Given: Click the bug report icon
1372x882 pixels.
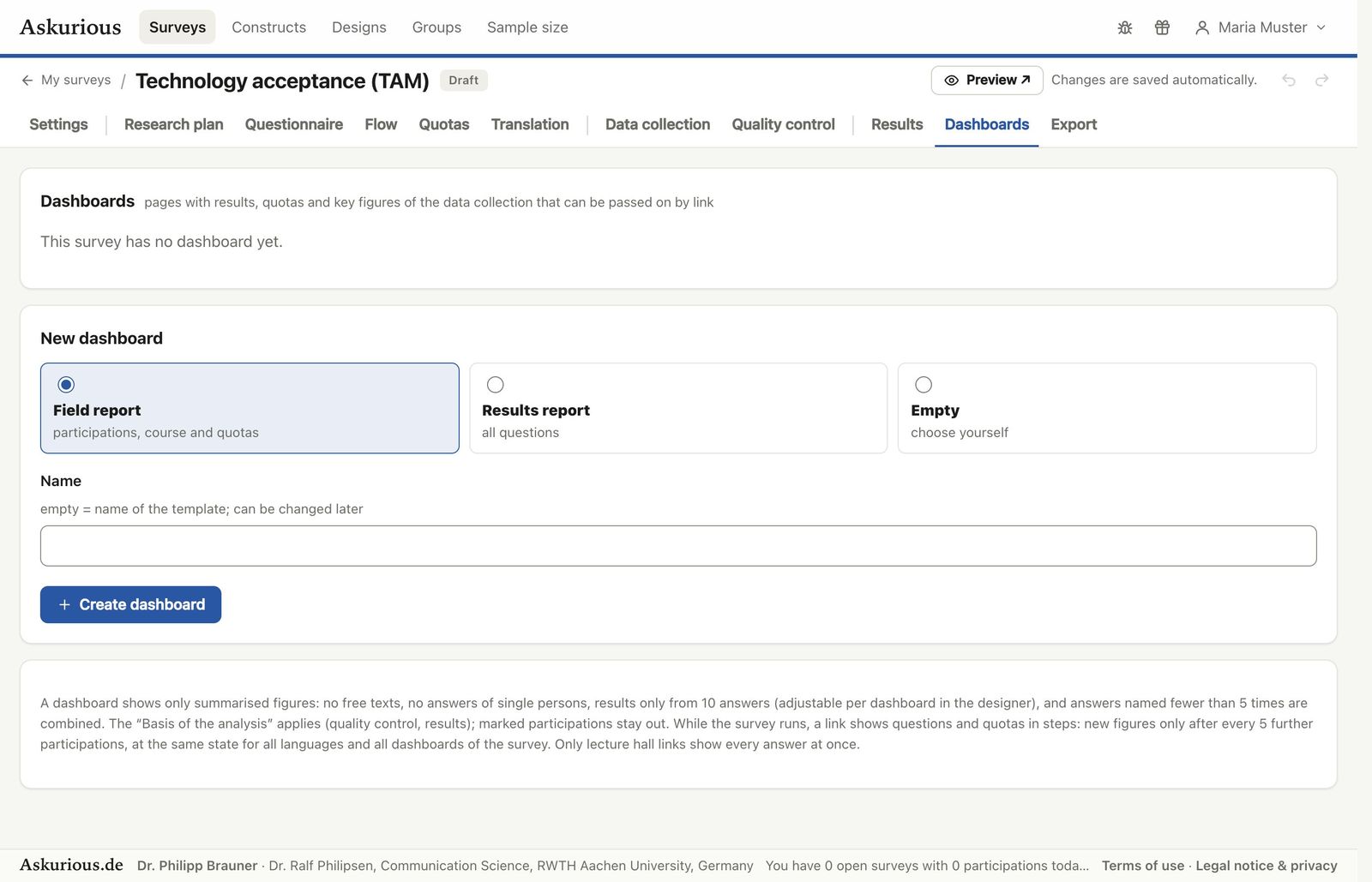Looking at the screenshot, I should coord(1125,27).
